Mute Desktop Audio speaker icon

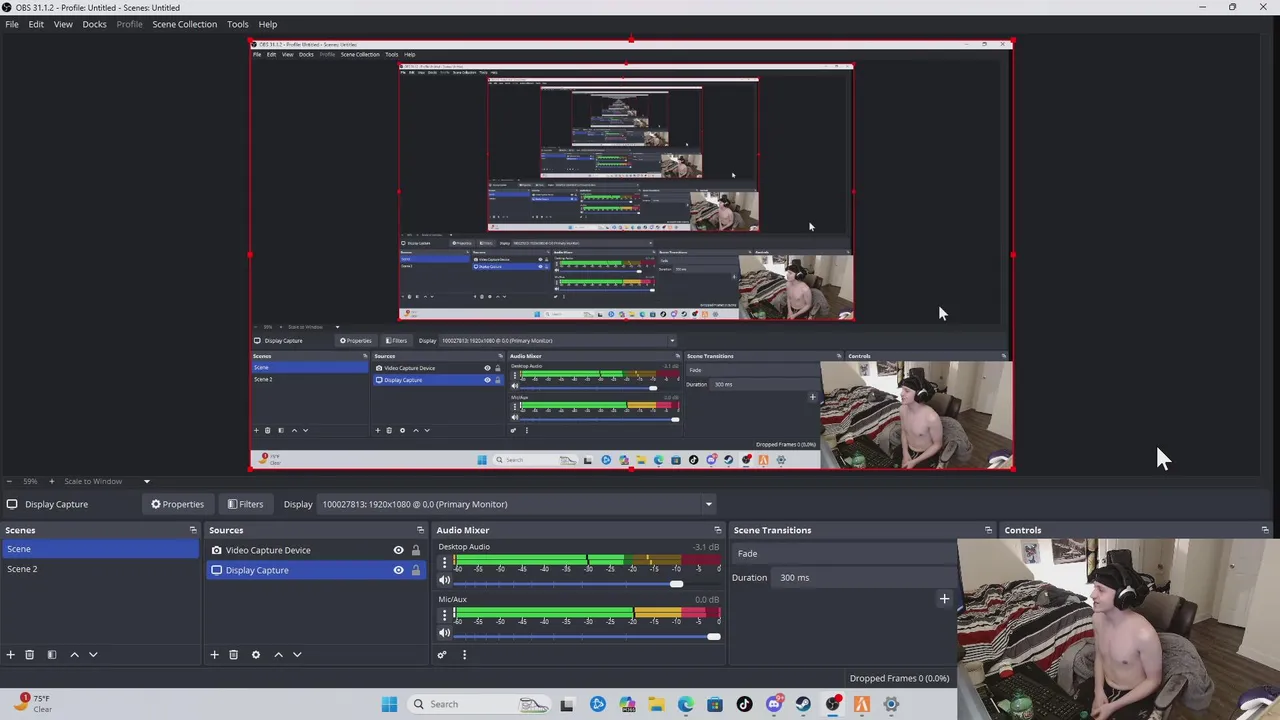(x=445, y=581)
